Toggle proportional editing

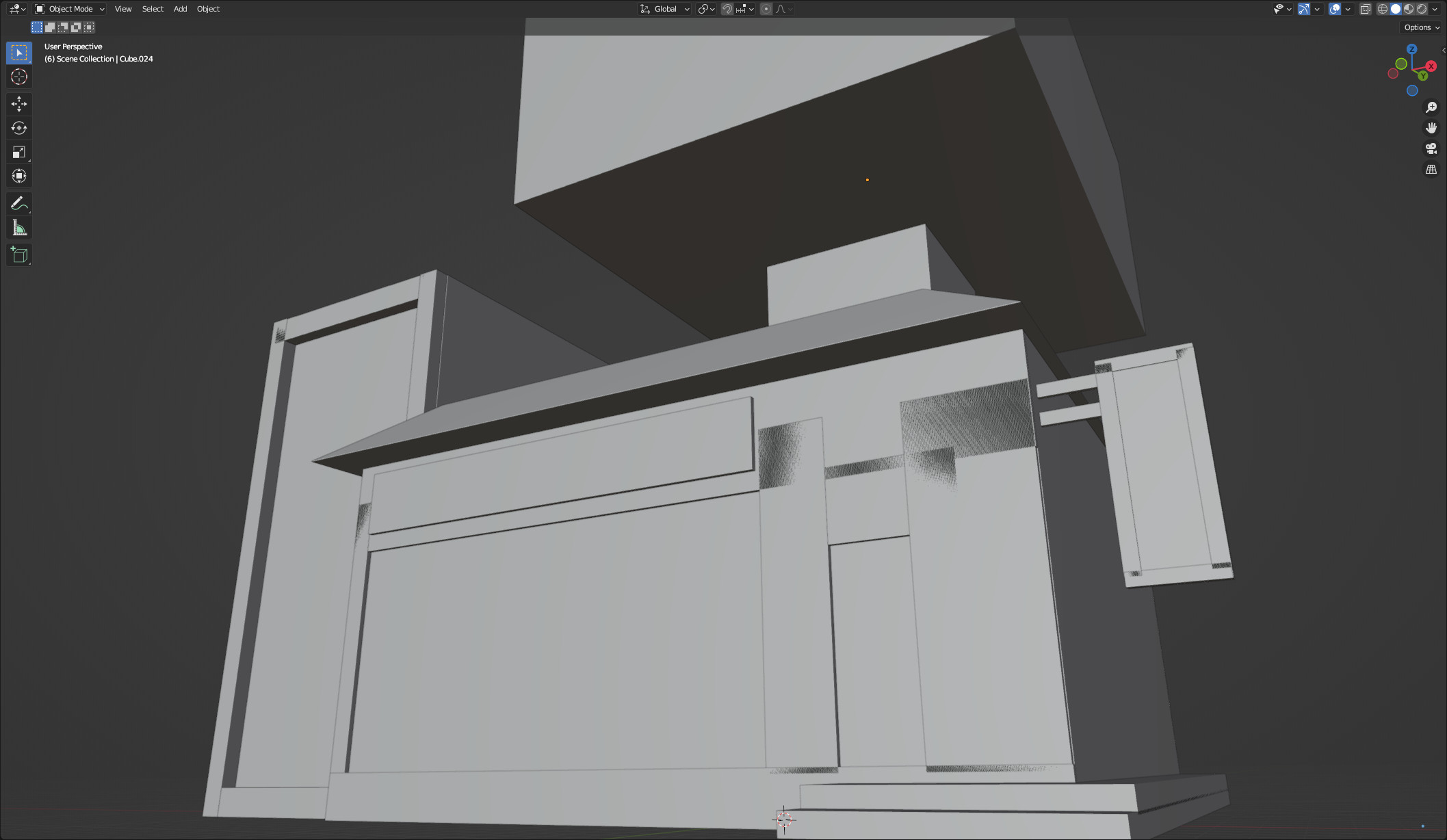[766, 9]
